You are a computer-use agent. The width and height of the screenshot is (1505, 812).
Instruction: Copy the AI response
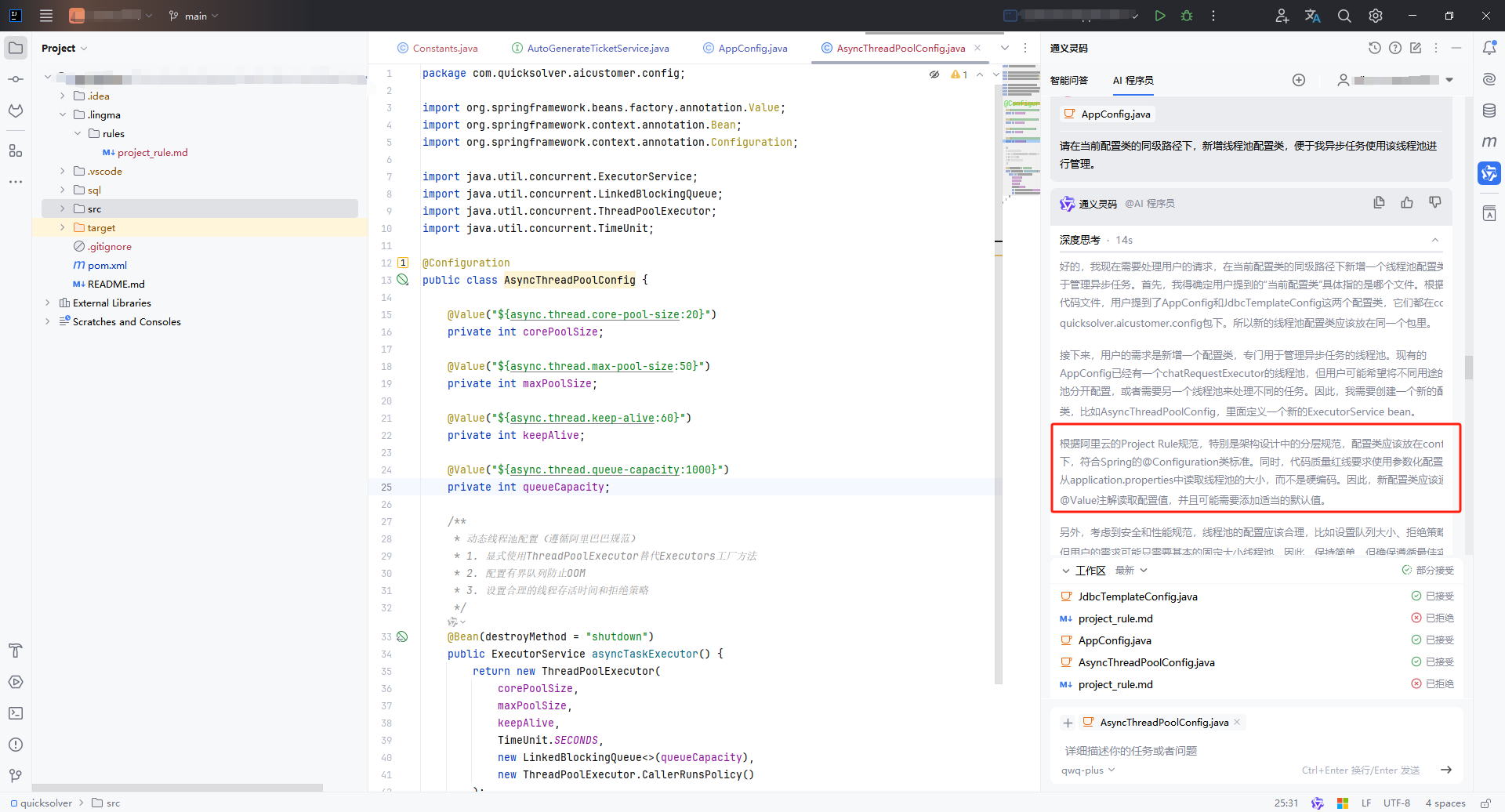[x=1379, y=203]
